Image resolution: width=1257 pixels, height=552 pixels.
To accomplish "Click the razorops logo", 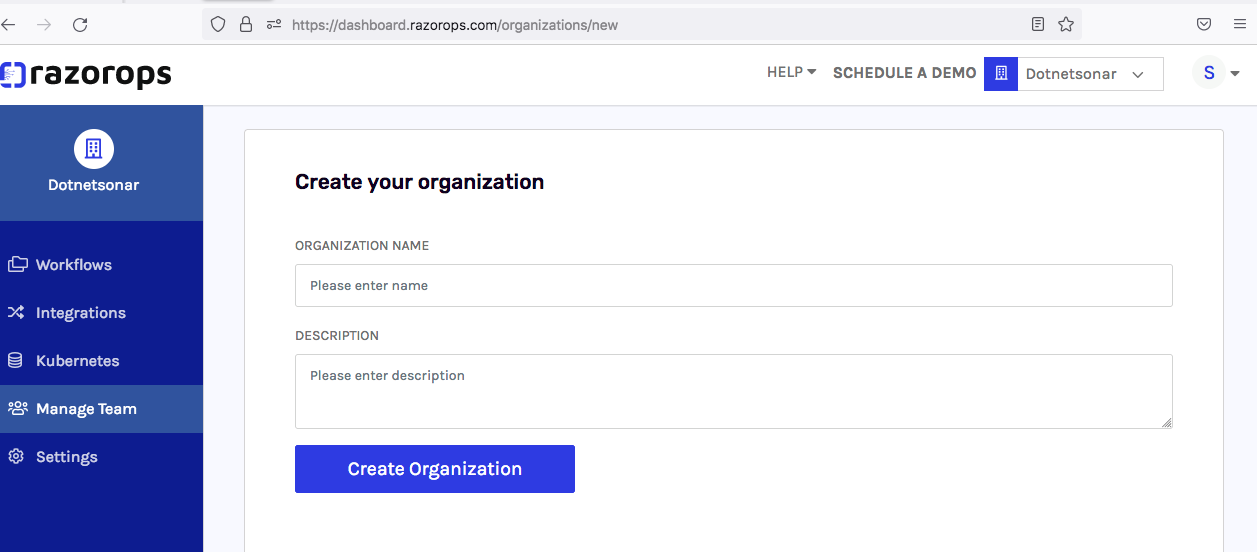I will point(86,74).
